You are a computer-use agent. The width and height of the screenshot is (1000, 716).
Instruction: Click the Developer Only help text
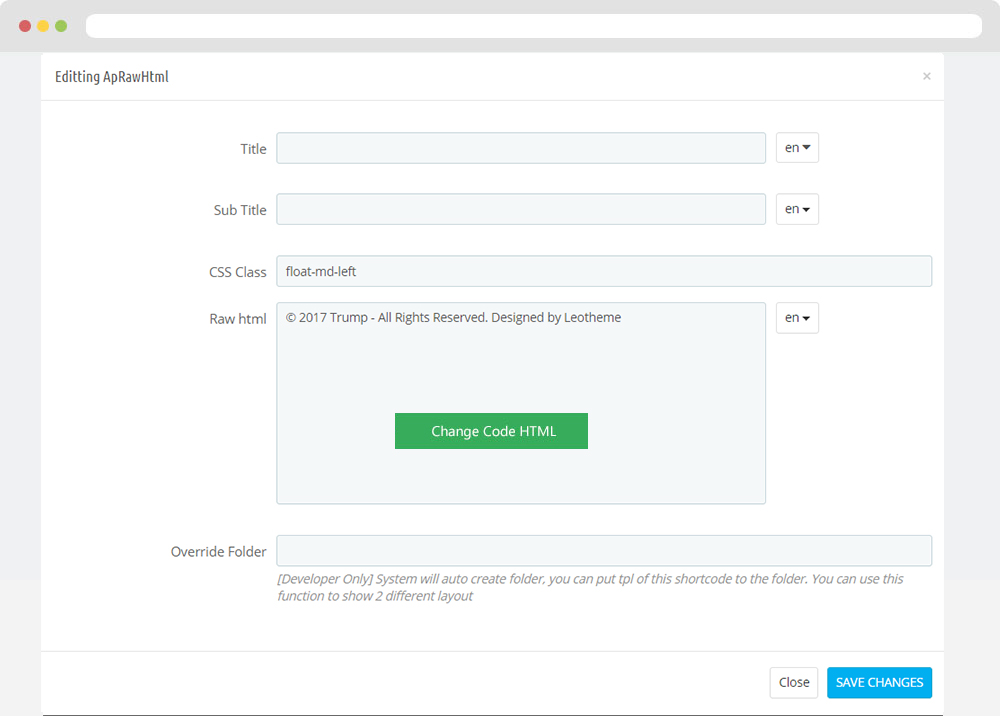pyautogui.click(x=590, y=587)
